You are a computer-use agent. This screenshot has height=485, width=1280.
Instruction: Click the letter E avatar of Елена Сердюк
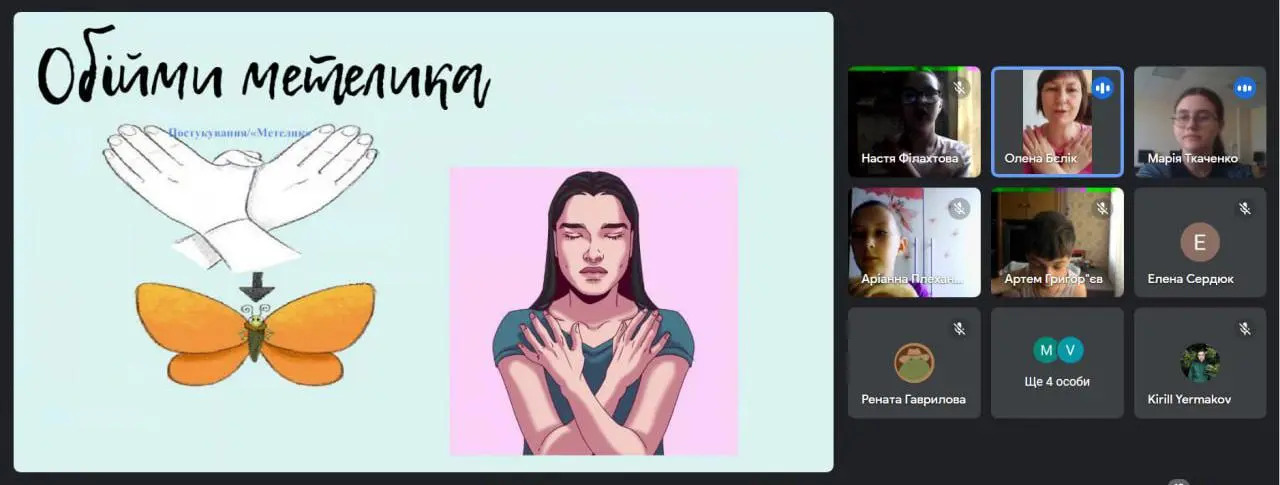click(x=1200, y=242)
